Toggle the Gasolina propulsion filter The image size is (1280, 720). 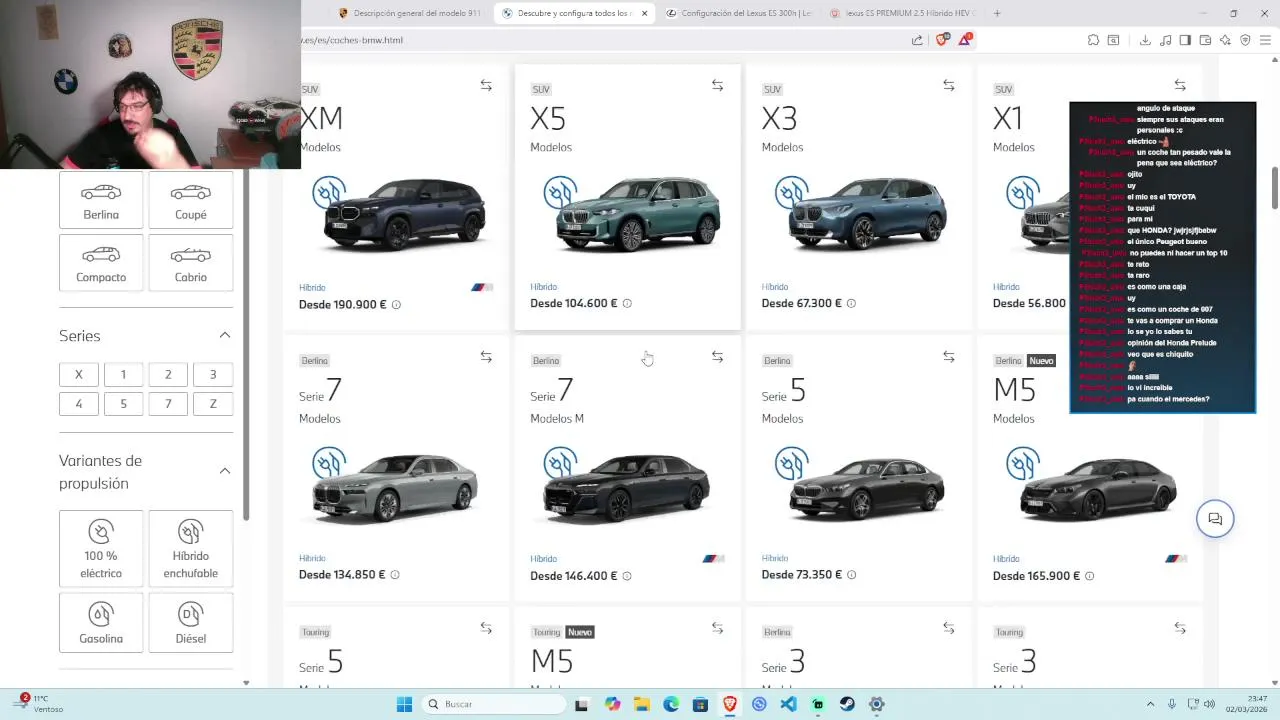click(101, 623)
